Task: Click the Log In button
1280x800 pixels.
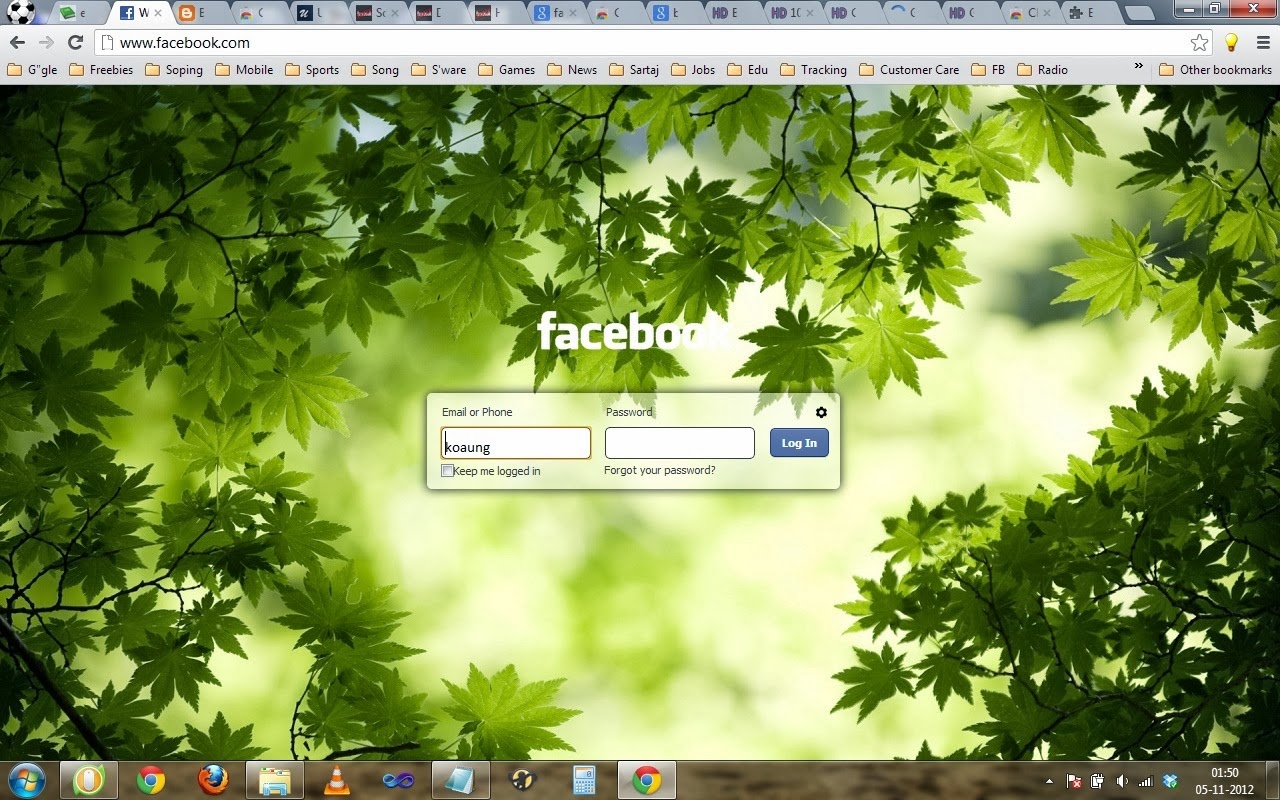Action: tap(799, 443)
